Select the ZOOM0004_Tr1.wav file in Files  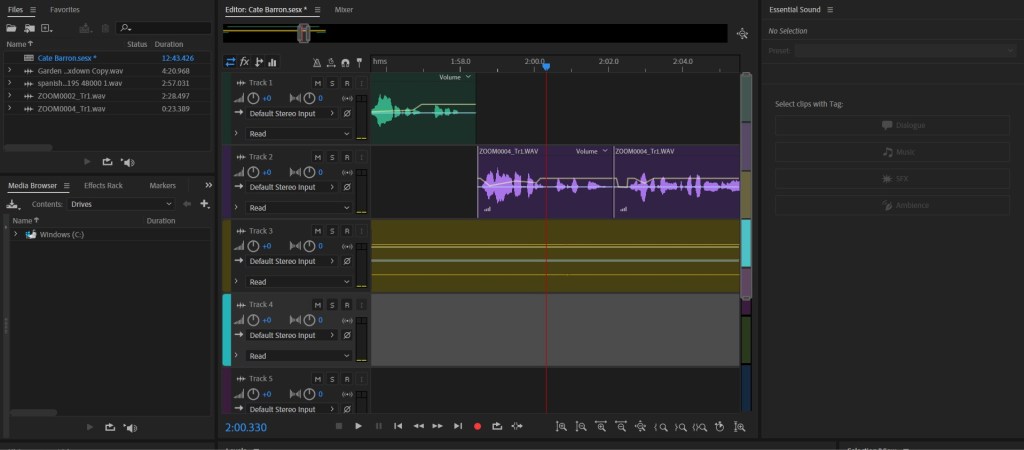(x=71, y=108)
